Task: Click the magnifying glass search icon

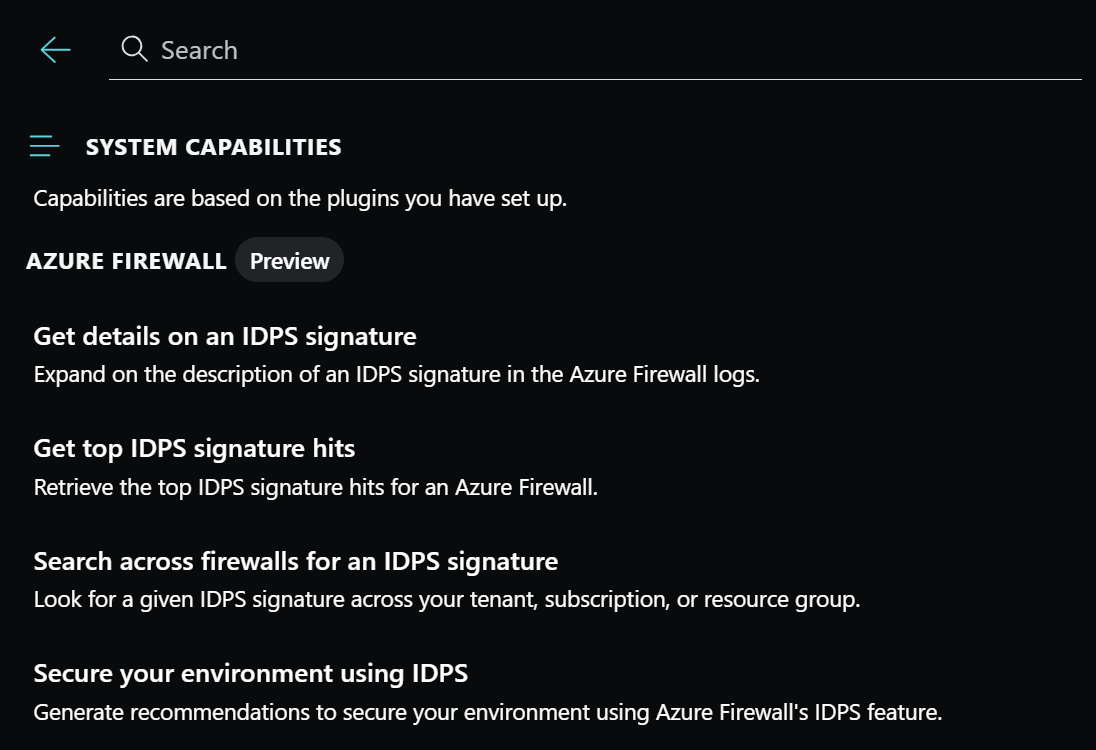Action: [134, 49]
